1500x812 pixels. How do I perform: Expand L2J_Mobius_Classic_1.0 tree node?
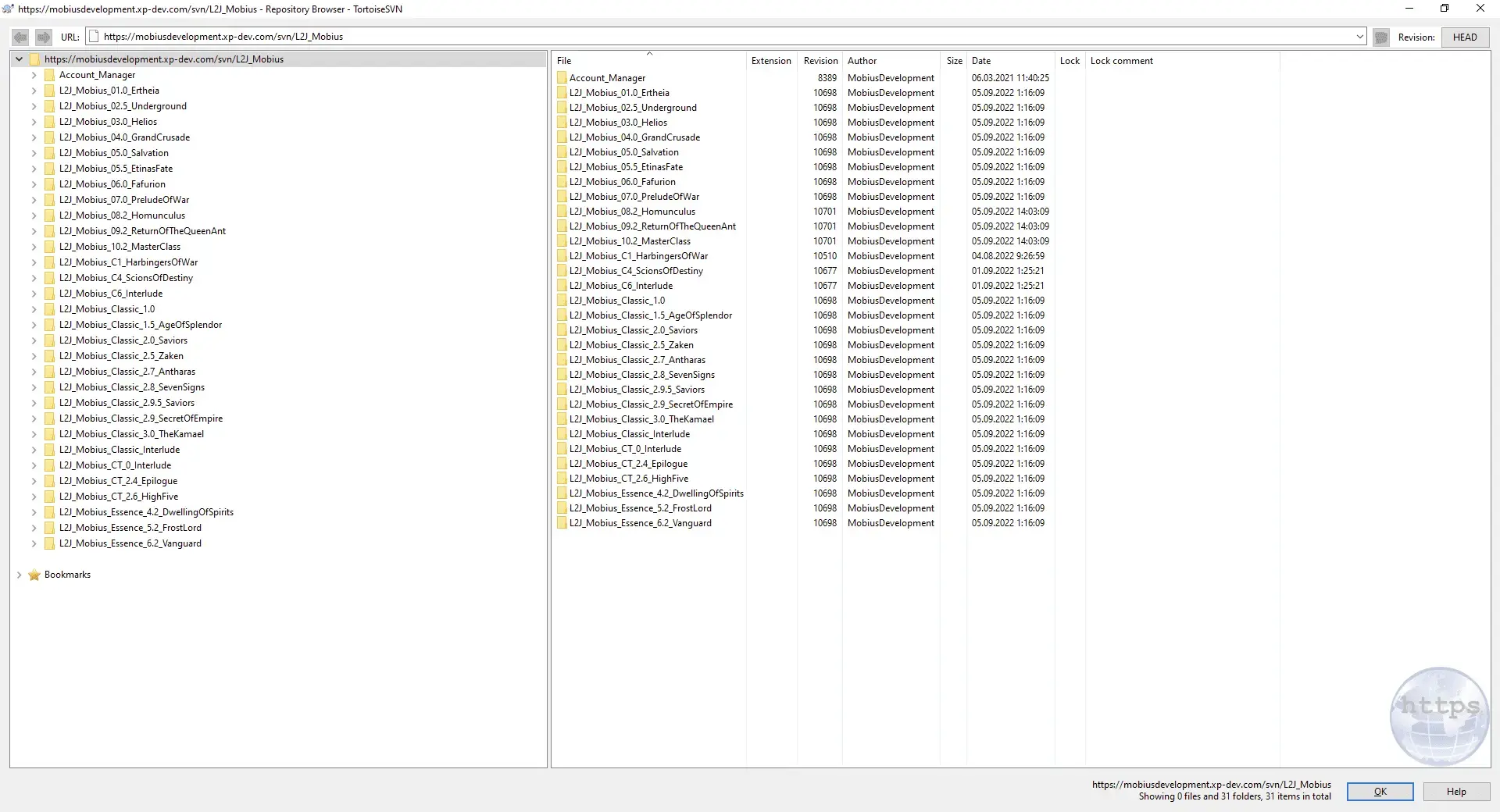tap(34, 309)
